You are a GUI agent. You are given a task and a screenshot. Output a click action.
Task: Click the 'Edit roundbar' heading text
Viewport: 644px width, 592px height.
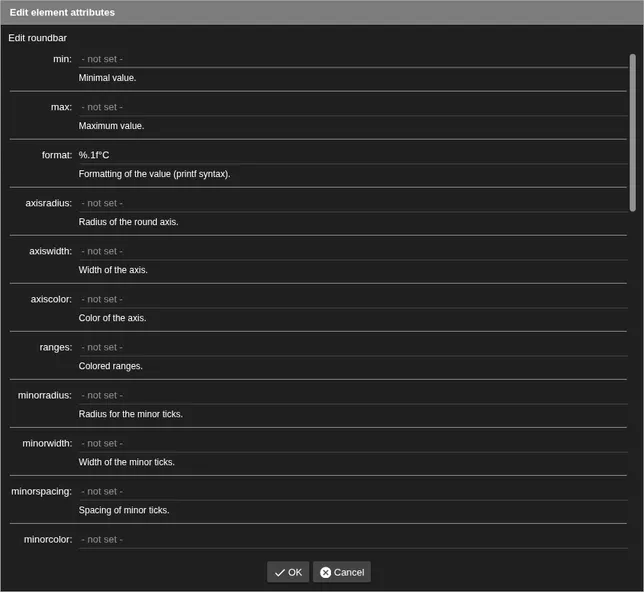[x=37, y=38]
